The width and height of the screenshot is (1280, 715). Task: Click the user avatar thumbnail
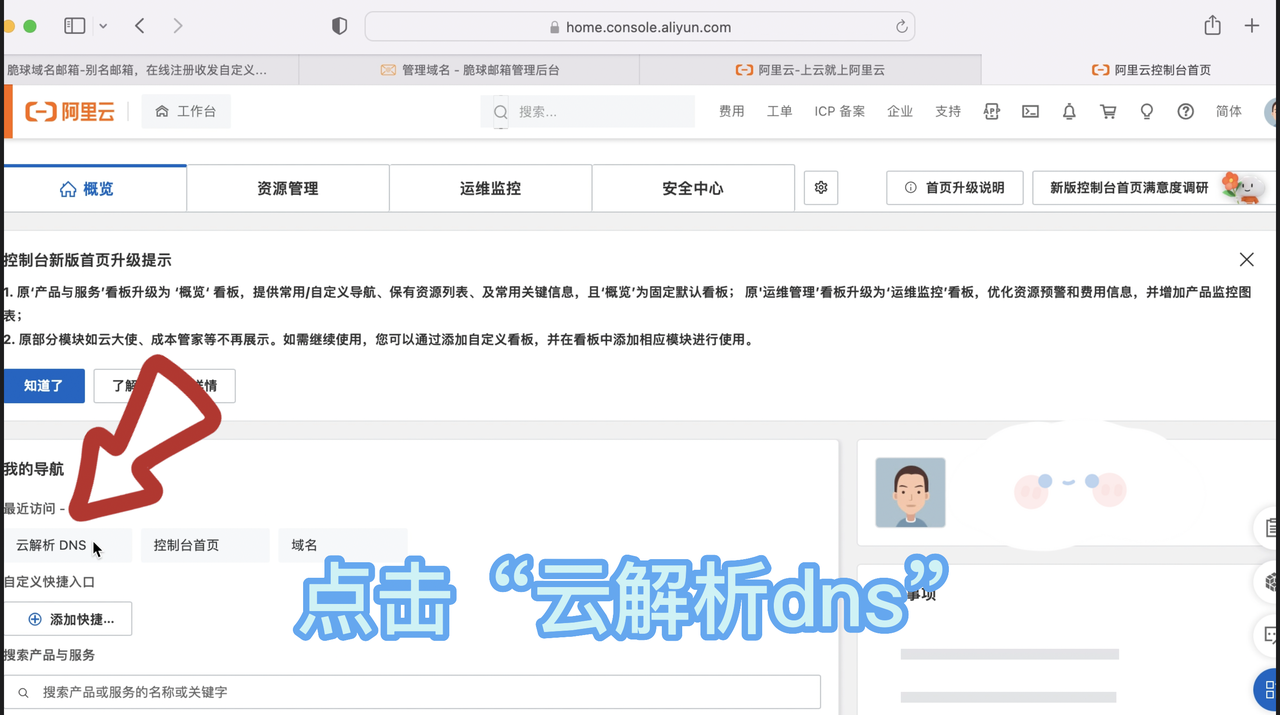910,493
